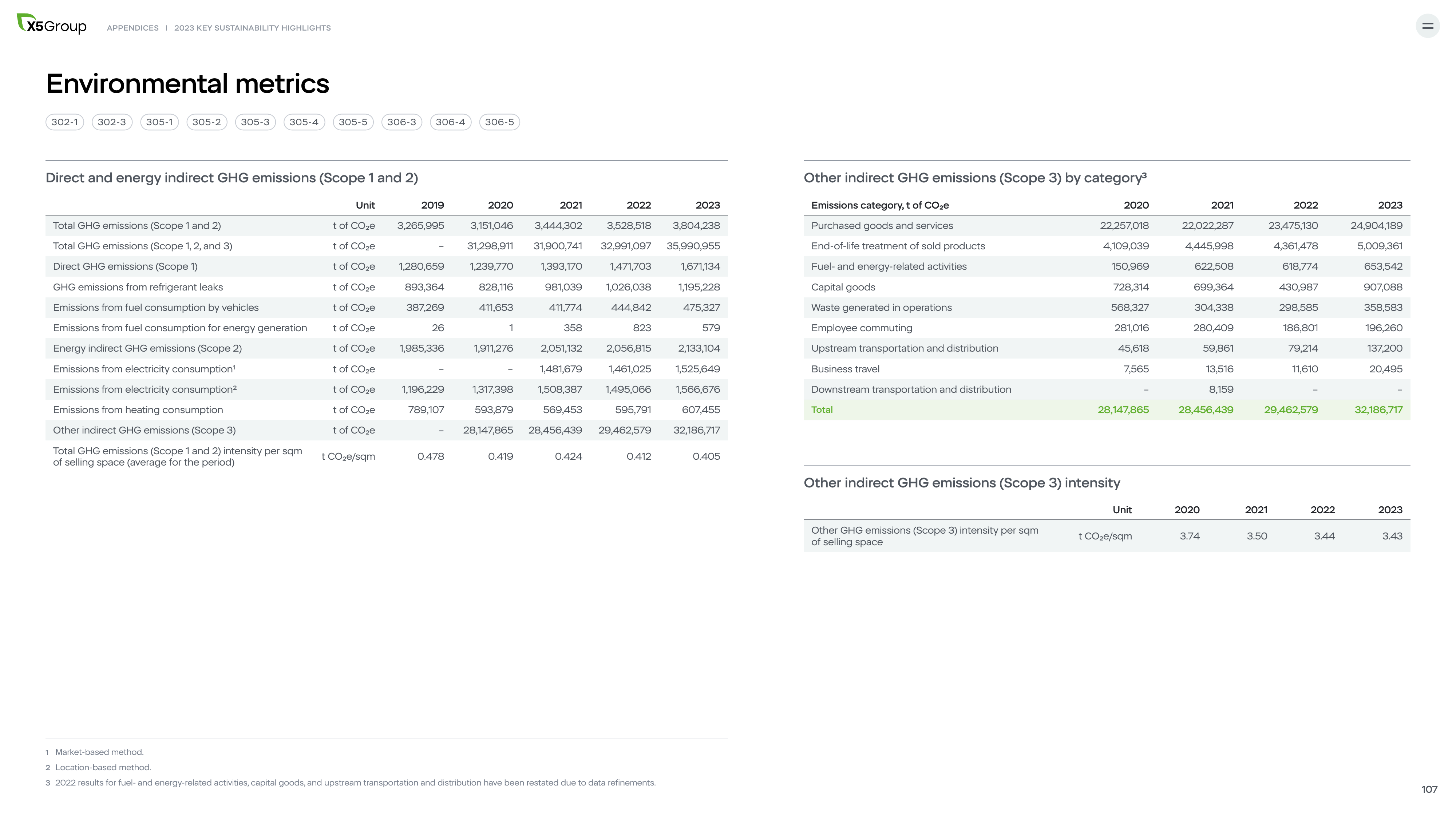Viewport: 1456px width, 819px height.
Task: Click the Scope 3 intensity value 3.74
Action: tap(1189, 536)
